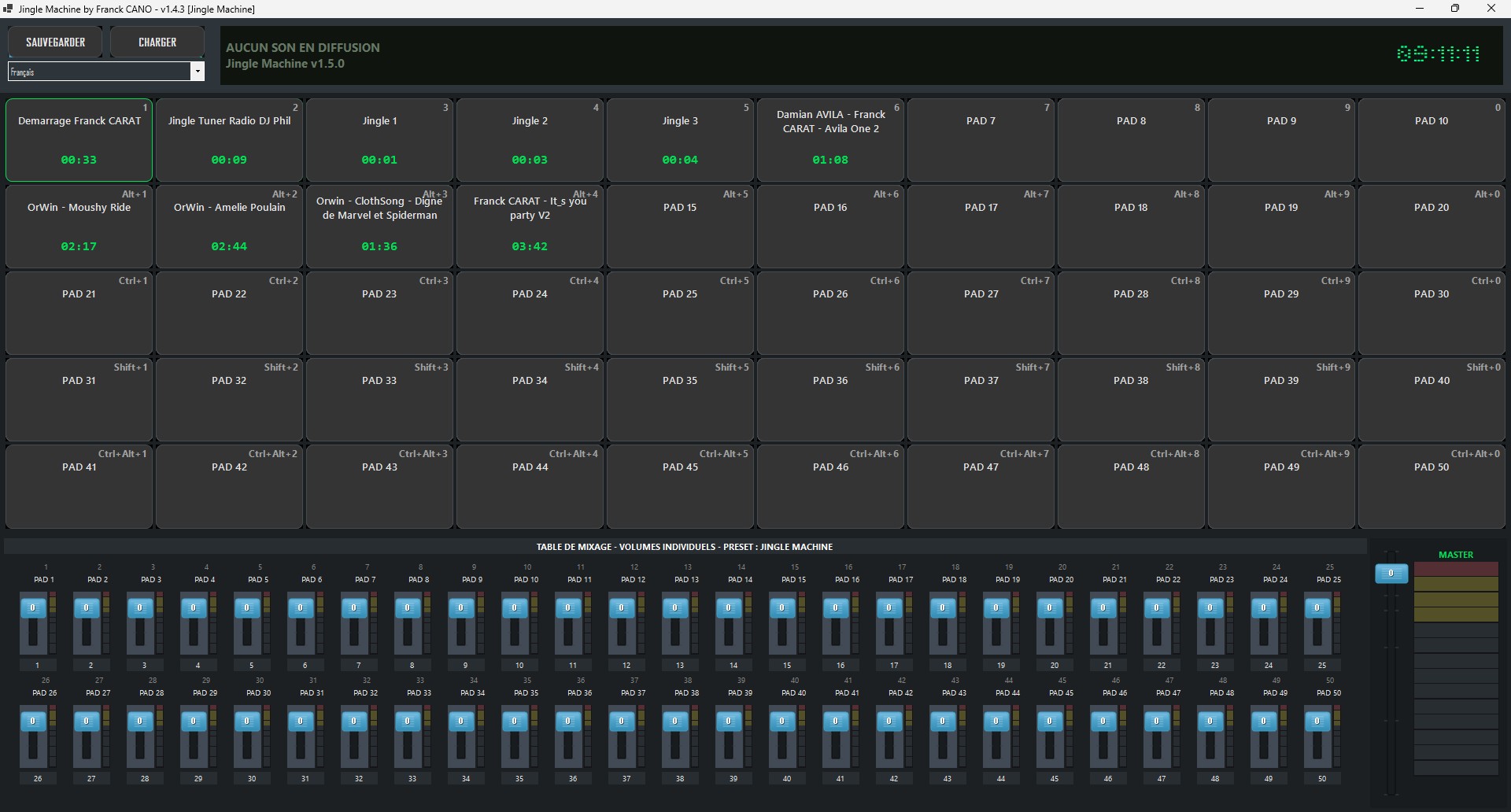This screenshot has height=812, width=1511.
Task: Click the MASTER level meter
Action: [x=1456, y=669]
